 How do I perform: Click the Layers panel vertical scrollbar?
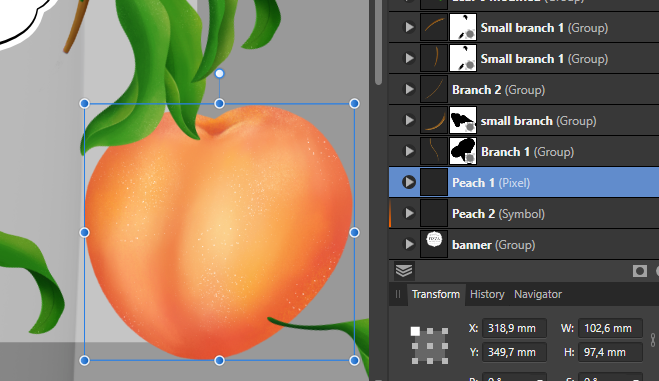[x=379, y=42]
